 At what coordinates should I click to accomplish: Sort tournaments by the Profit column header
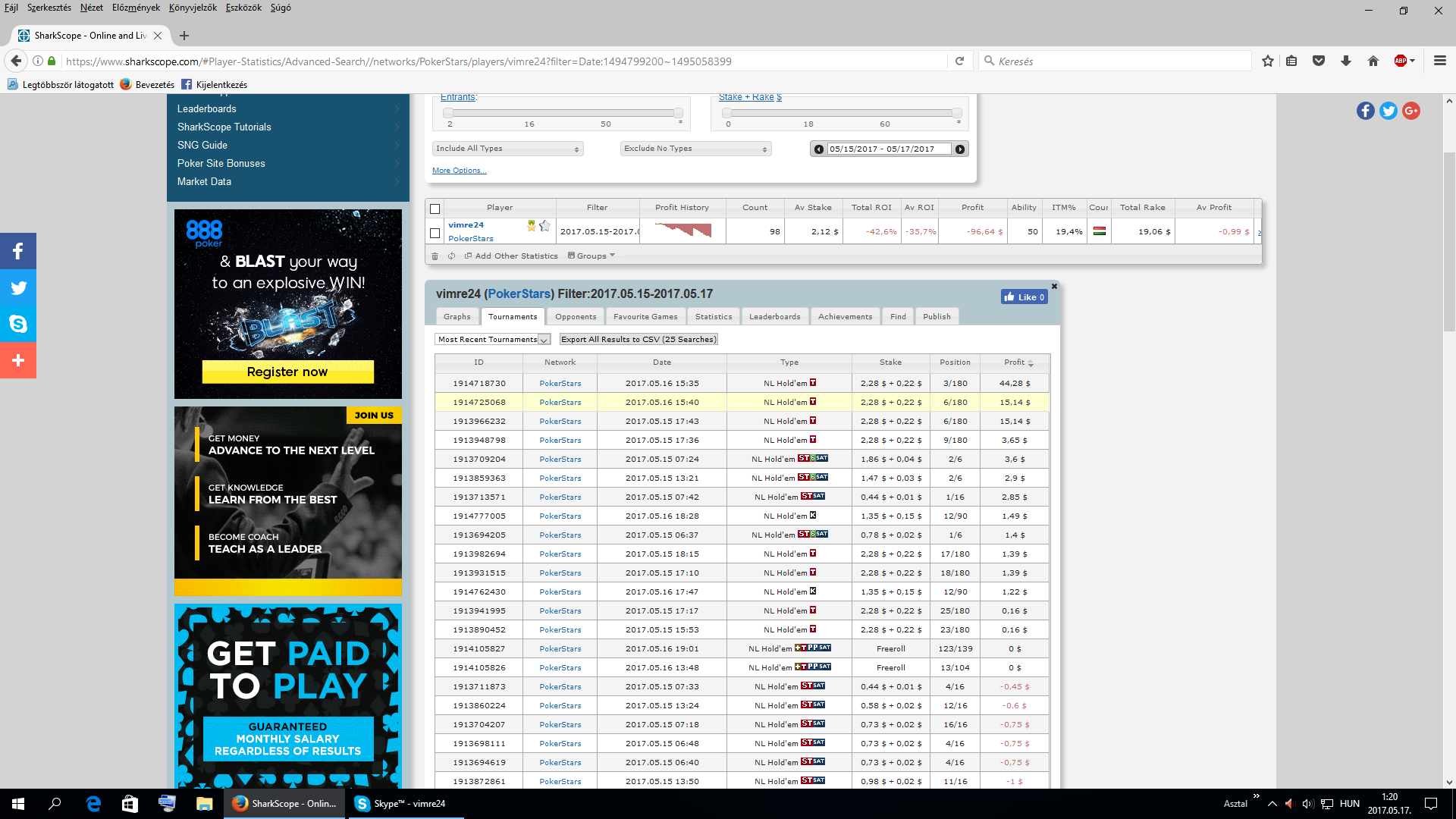(x=1015, y=362)
